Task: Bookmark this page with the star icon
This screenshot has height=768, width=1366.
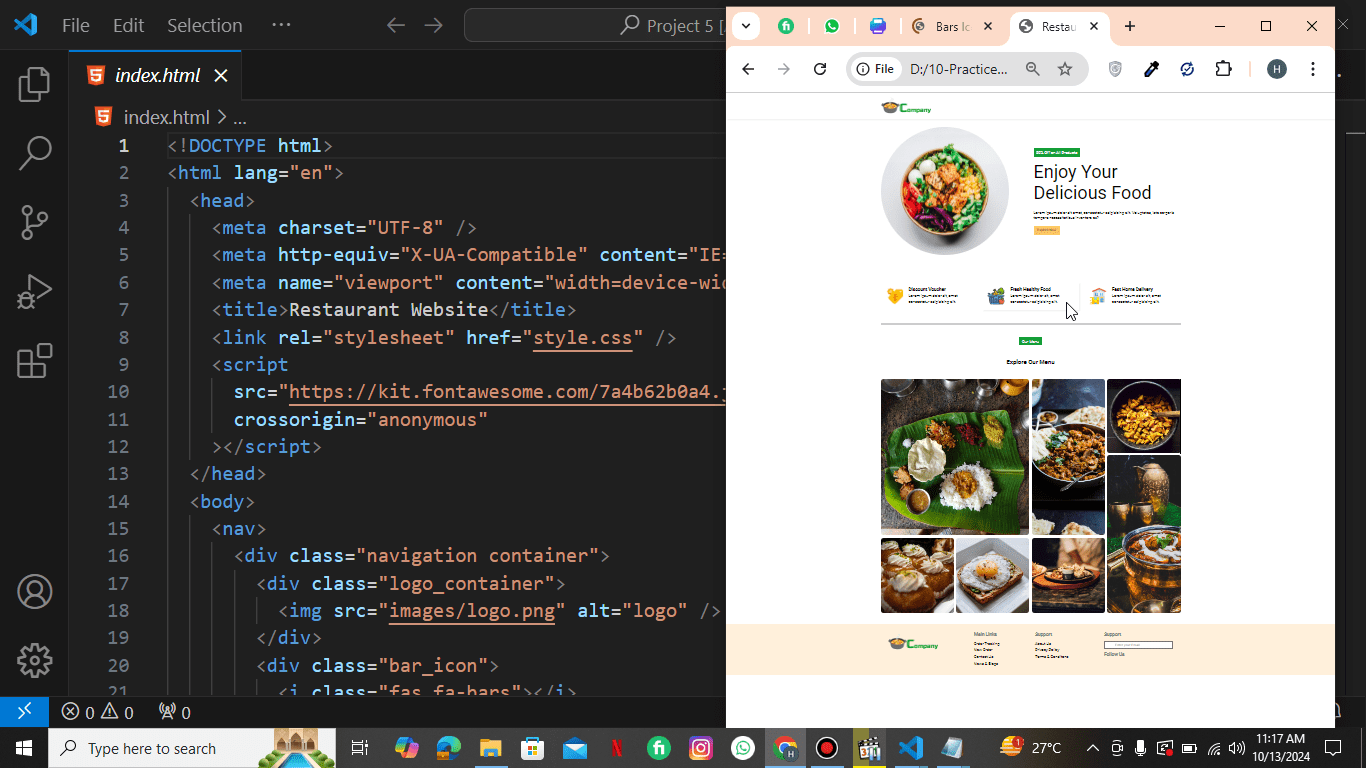Action: (x=1065, y=69)
